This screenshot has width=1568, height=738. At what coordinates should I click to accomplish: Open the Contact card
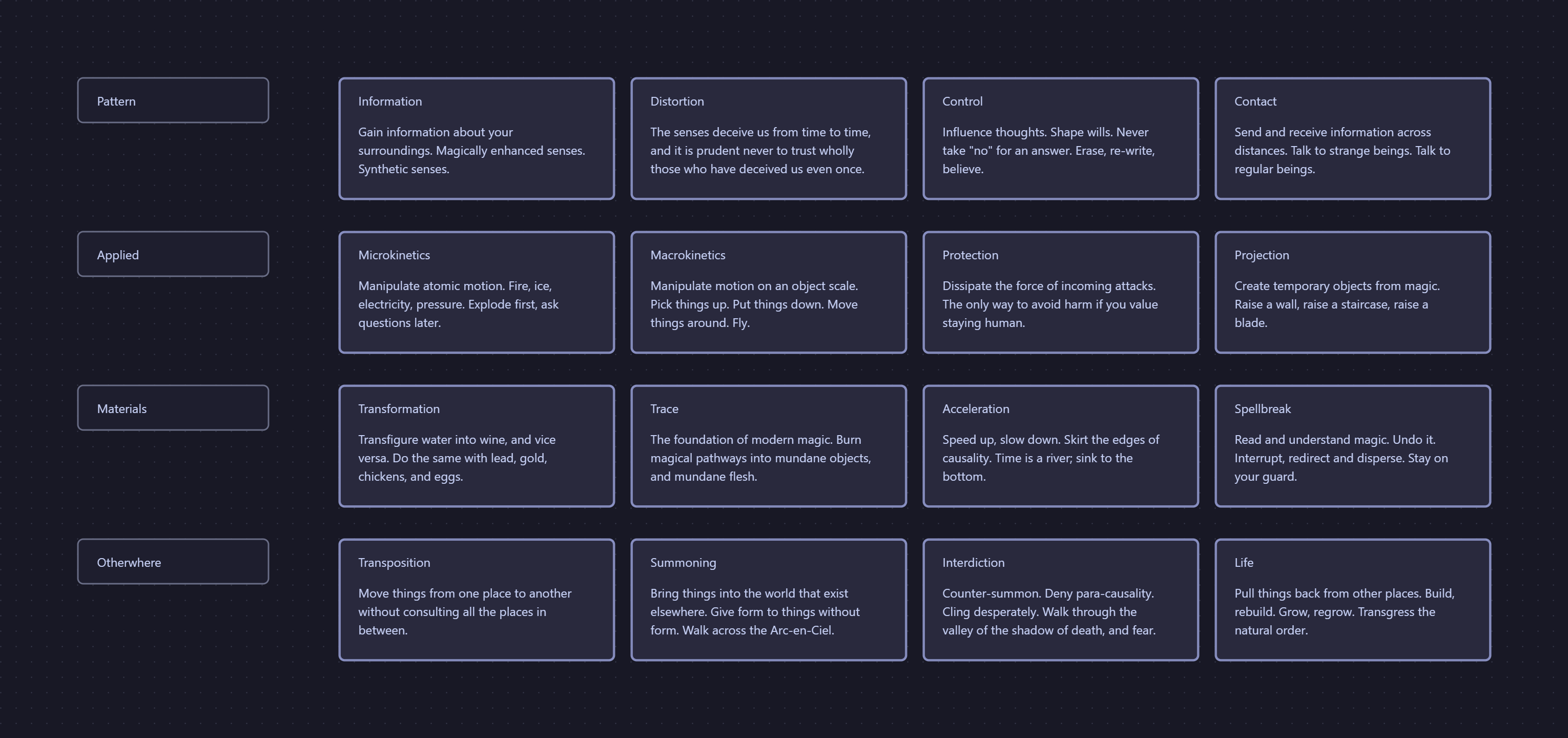1352,139
